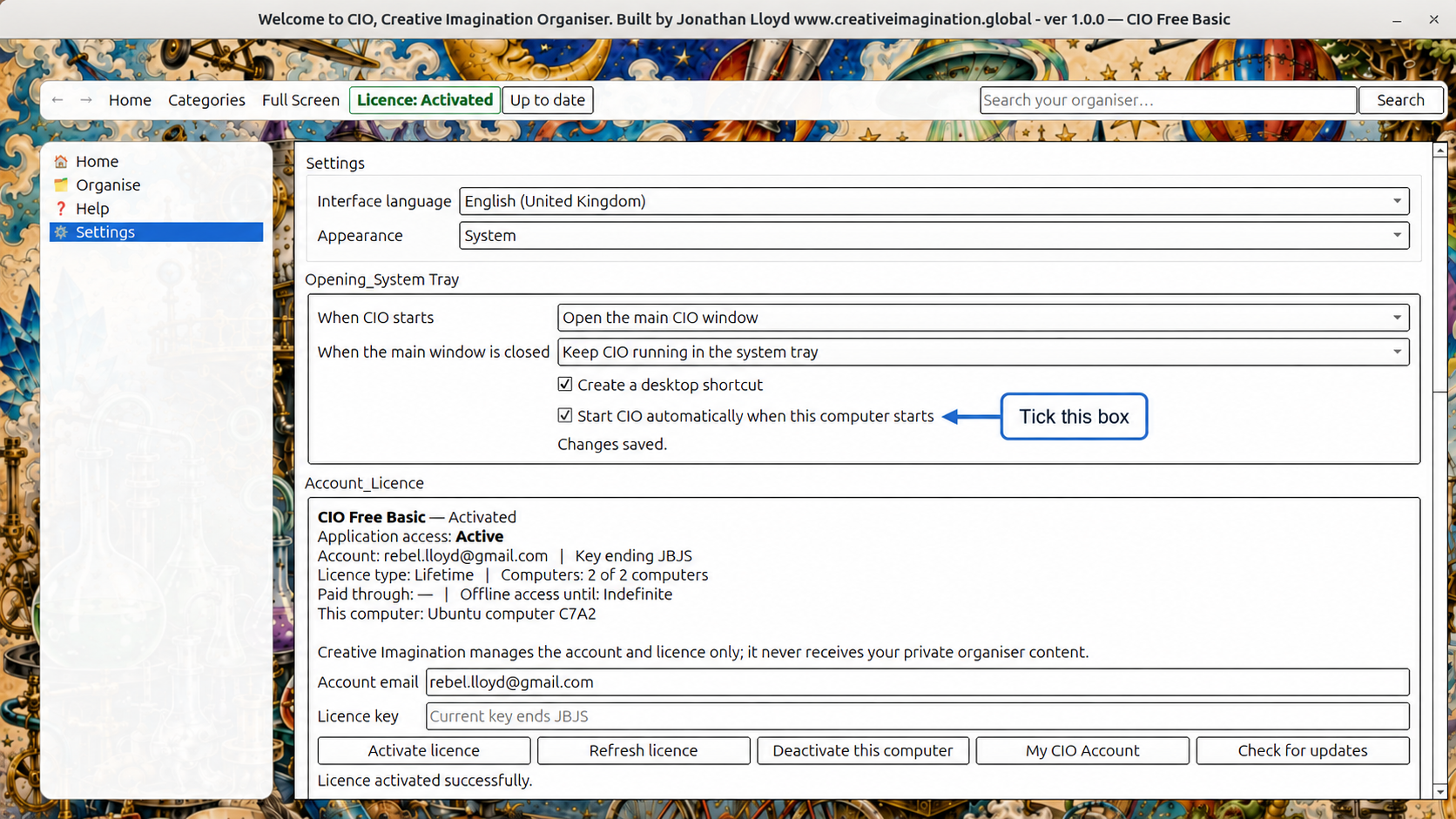Minimize the CIO window
The image size is (1456, 819).
point(1397,19)
